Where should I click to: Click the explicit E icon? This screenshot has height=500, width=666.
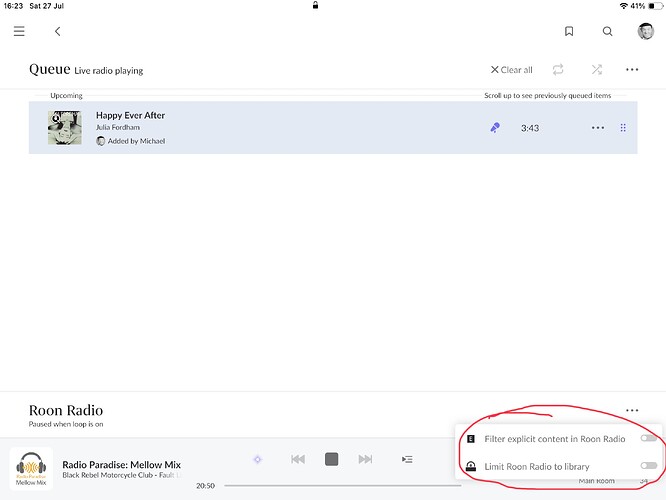471,439
